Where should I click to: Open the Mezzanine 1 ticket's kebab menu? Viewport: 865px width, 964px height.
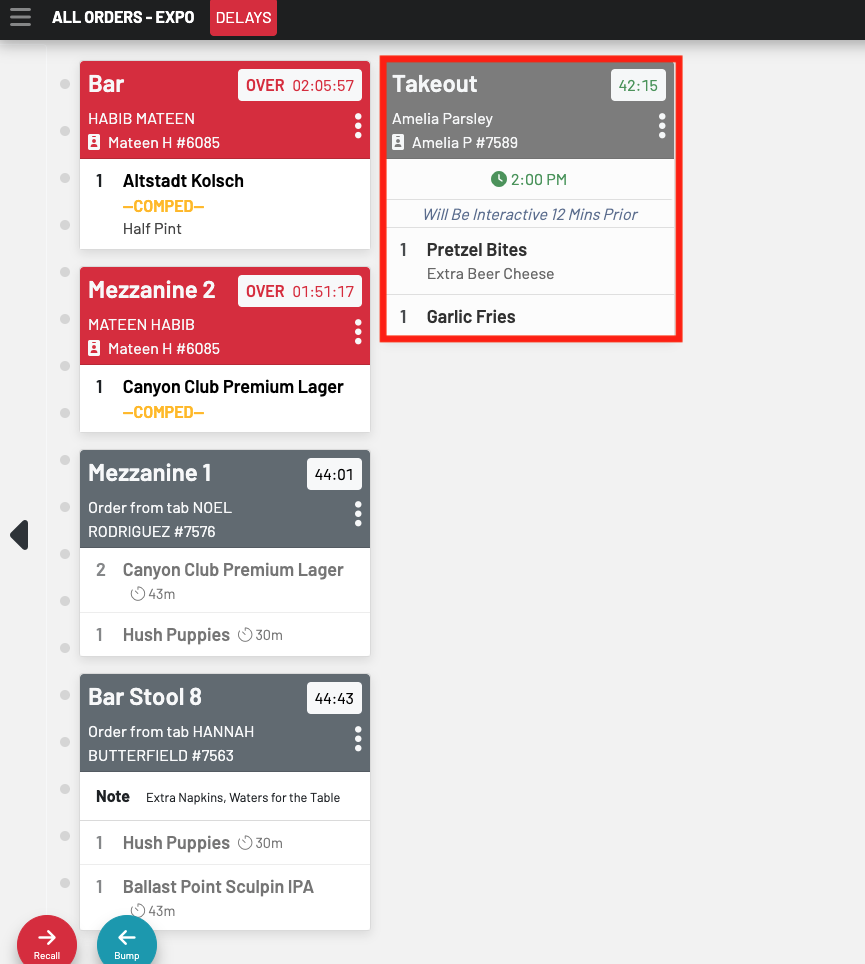tap(358, 514)
